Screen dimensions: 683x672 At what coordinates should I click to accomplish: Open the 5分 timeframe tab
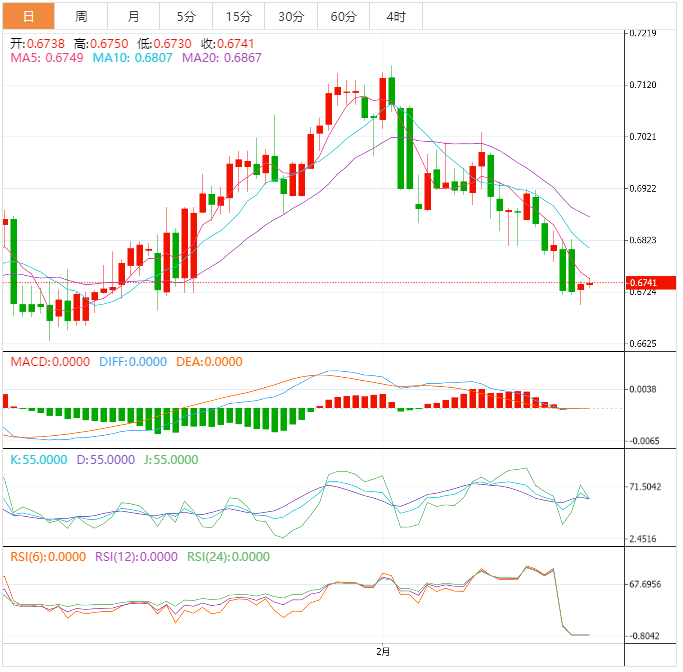186,17
